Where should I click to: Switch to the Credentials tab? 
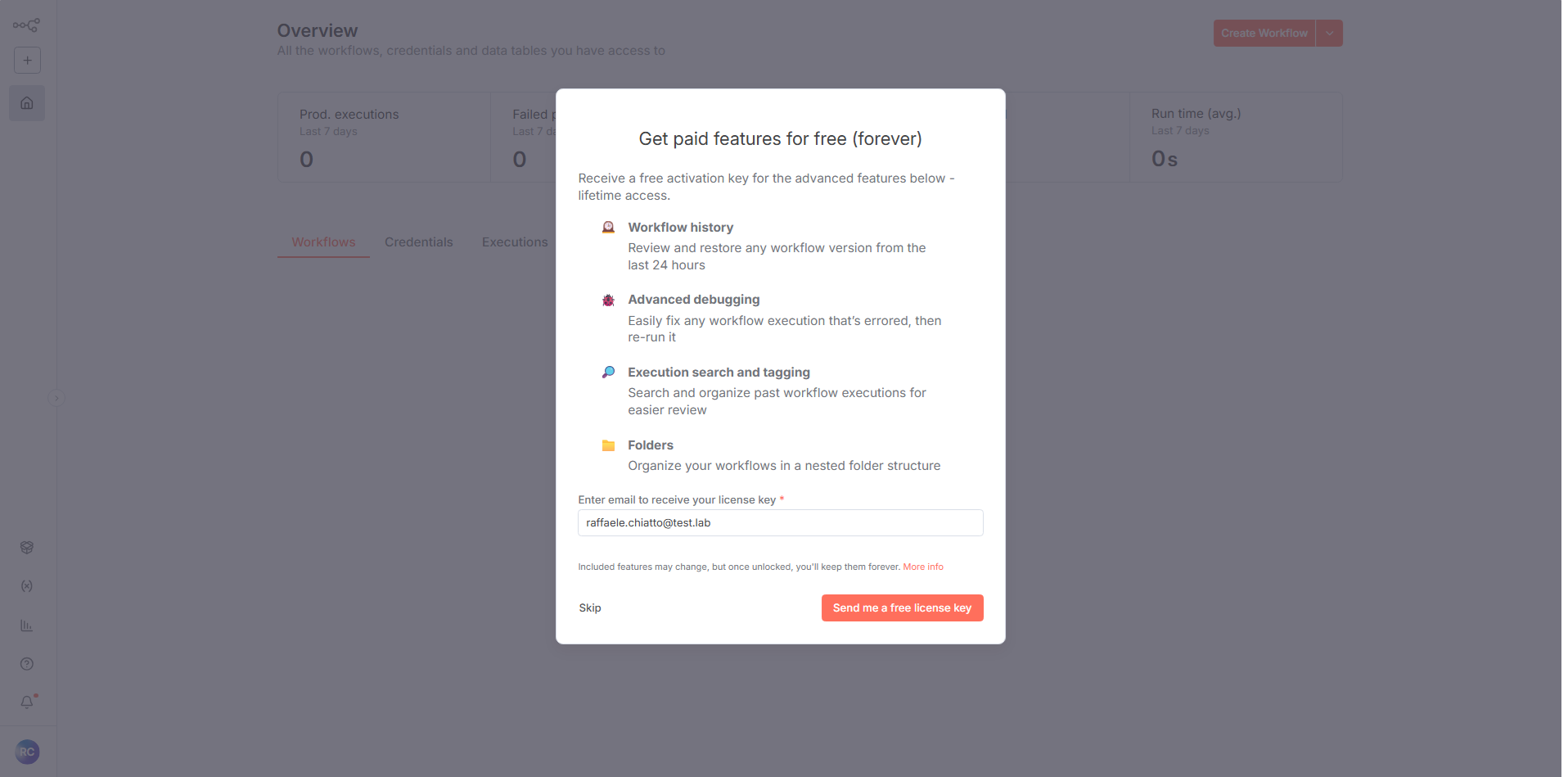(x=418, y=242)
